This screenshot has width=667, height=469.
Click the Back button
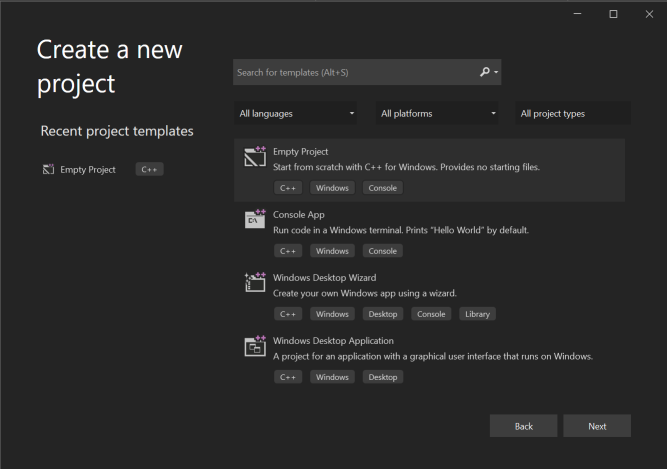click(523, 426)
